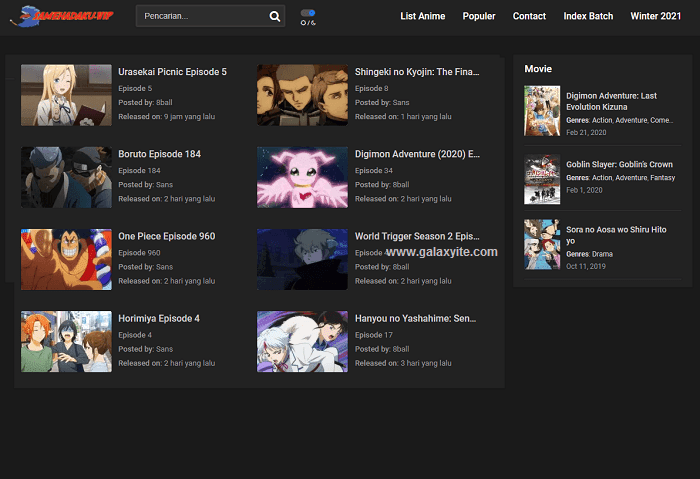Open the List Anime menu
This screenshot has height=479, width=700.
point(422,16)
